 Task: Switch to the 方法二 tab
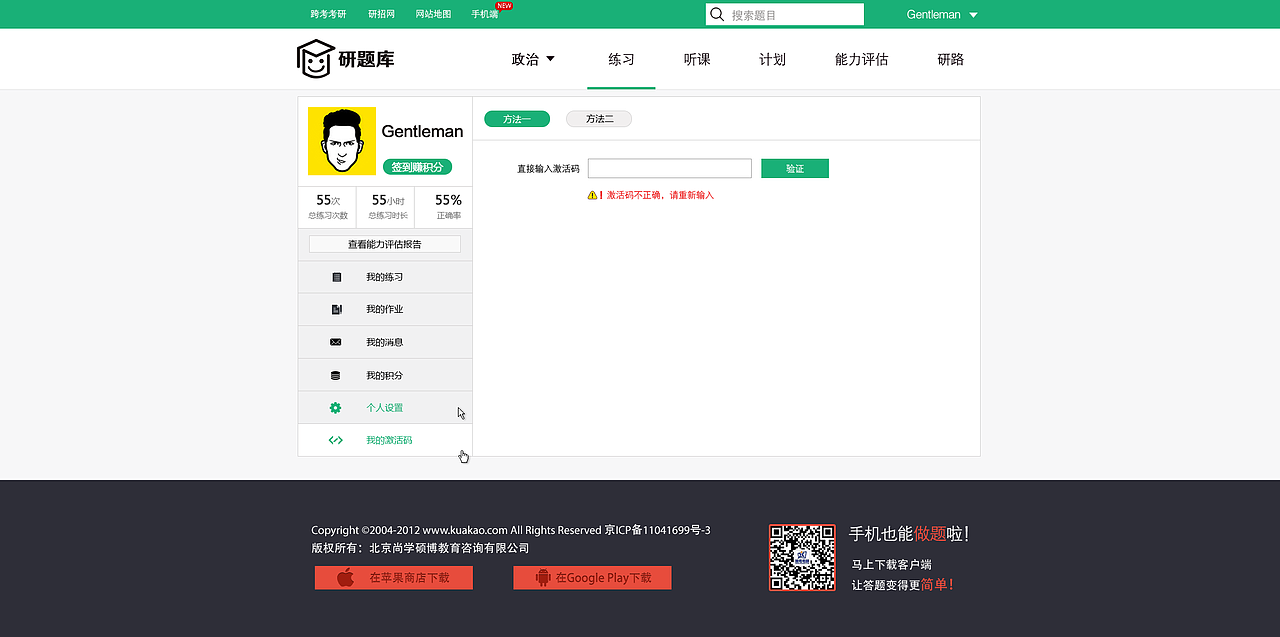coord(598,118)
